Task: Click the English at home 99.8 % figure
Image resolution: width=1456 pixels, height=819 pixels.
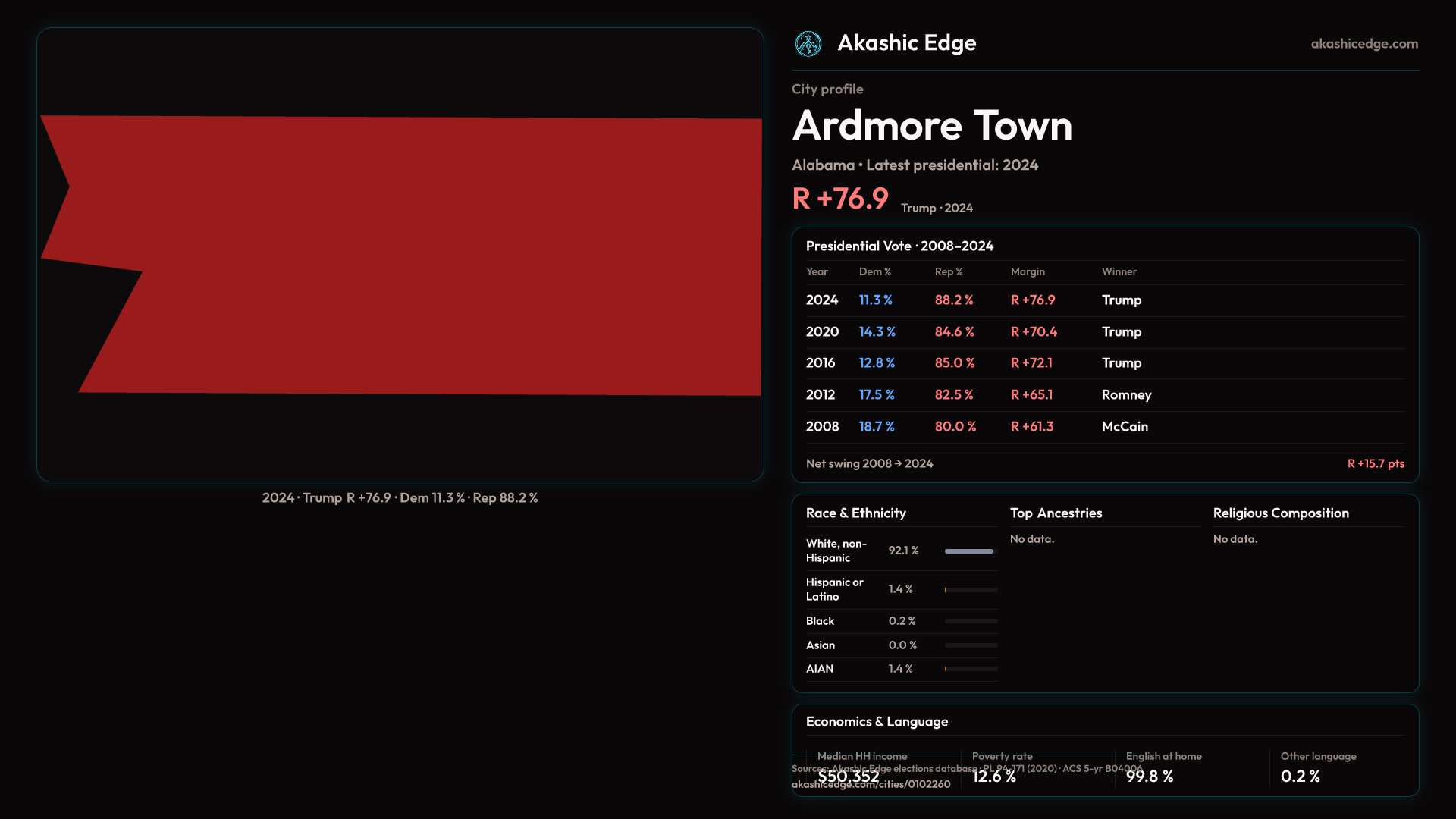Action: click(1149, 777)
